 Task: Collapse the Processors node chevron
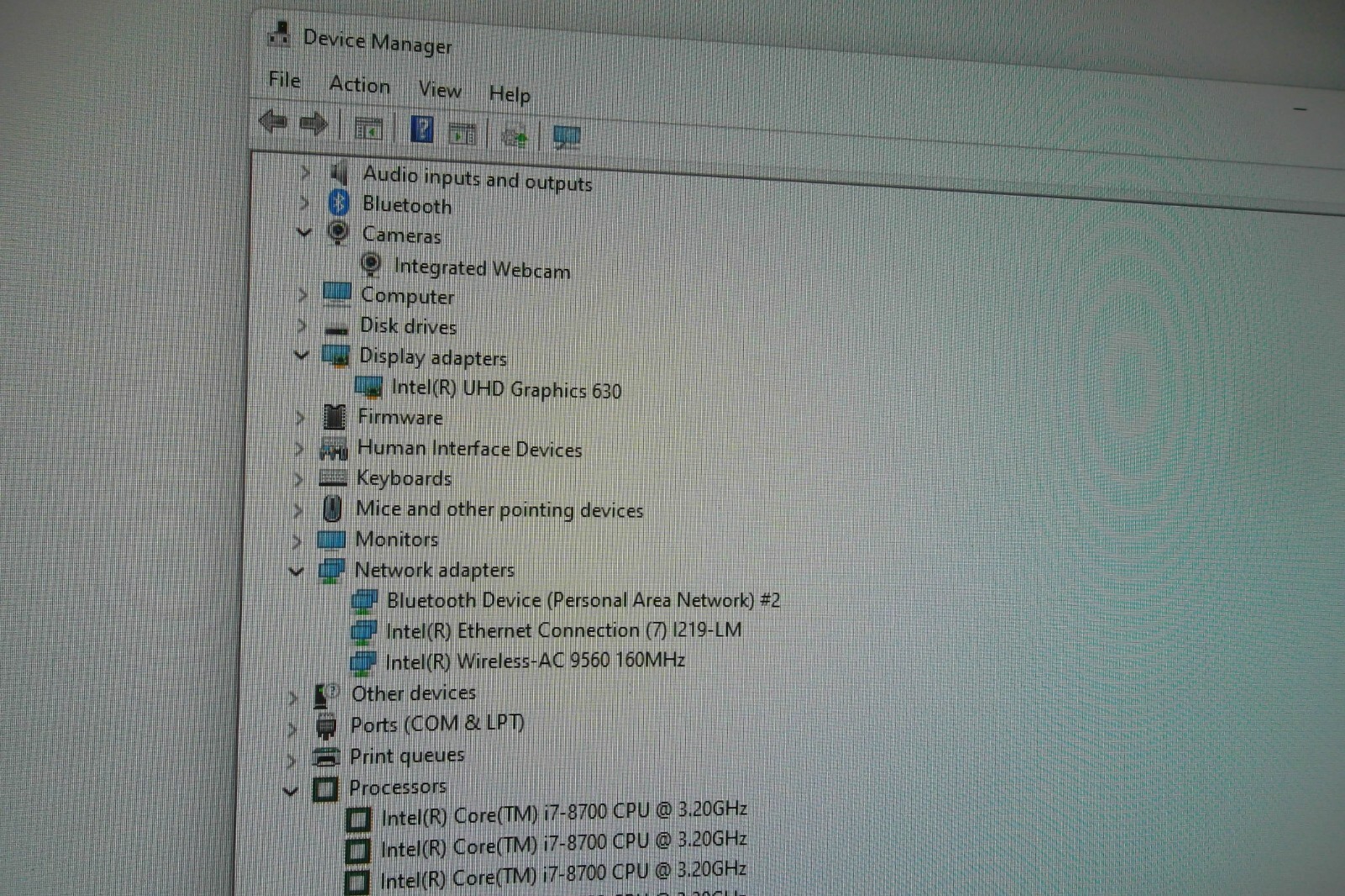(290, 792)
